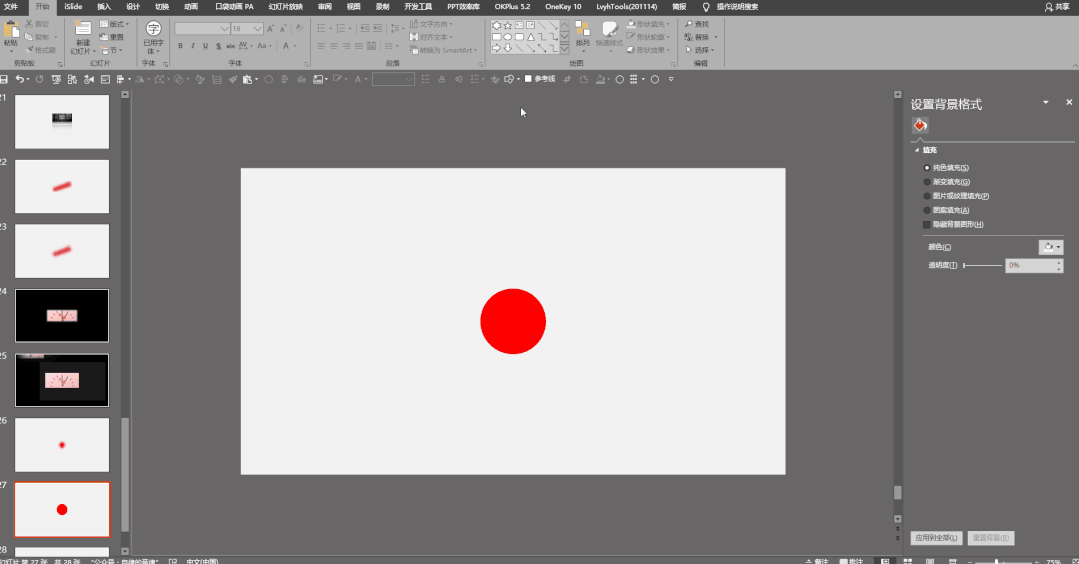Click the 透明度(T) transparency slider

pos(983,265)
